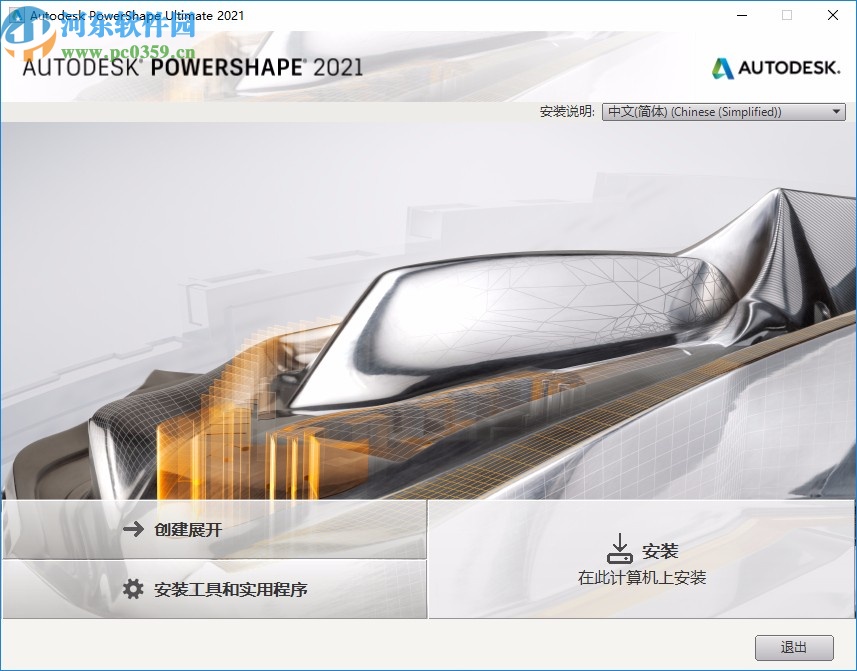The height and width of the screenshot is (671, 857).
Task: Click the 在此计算机上安装 link text
Action: pos(643,575)
